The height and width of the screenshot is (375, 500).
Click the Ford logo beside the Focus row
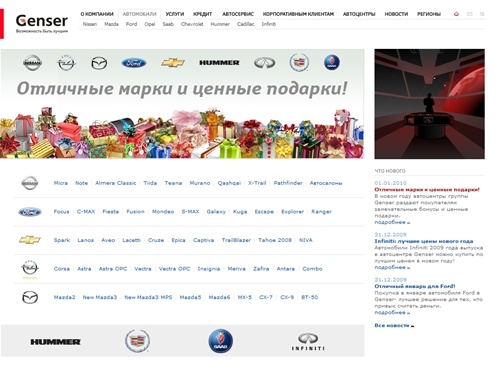(30, 212)
